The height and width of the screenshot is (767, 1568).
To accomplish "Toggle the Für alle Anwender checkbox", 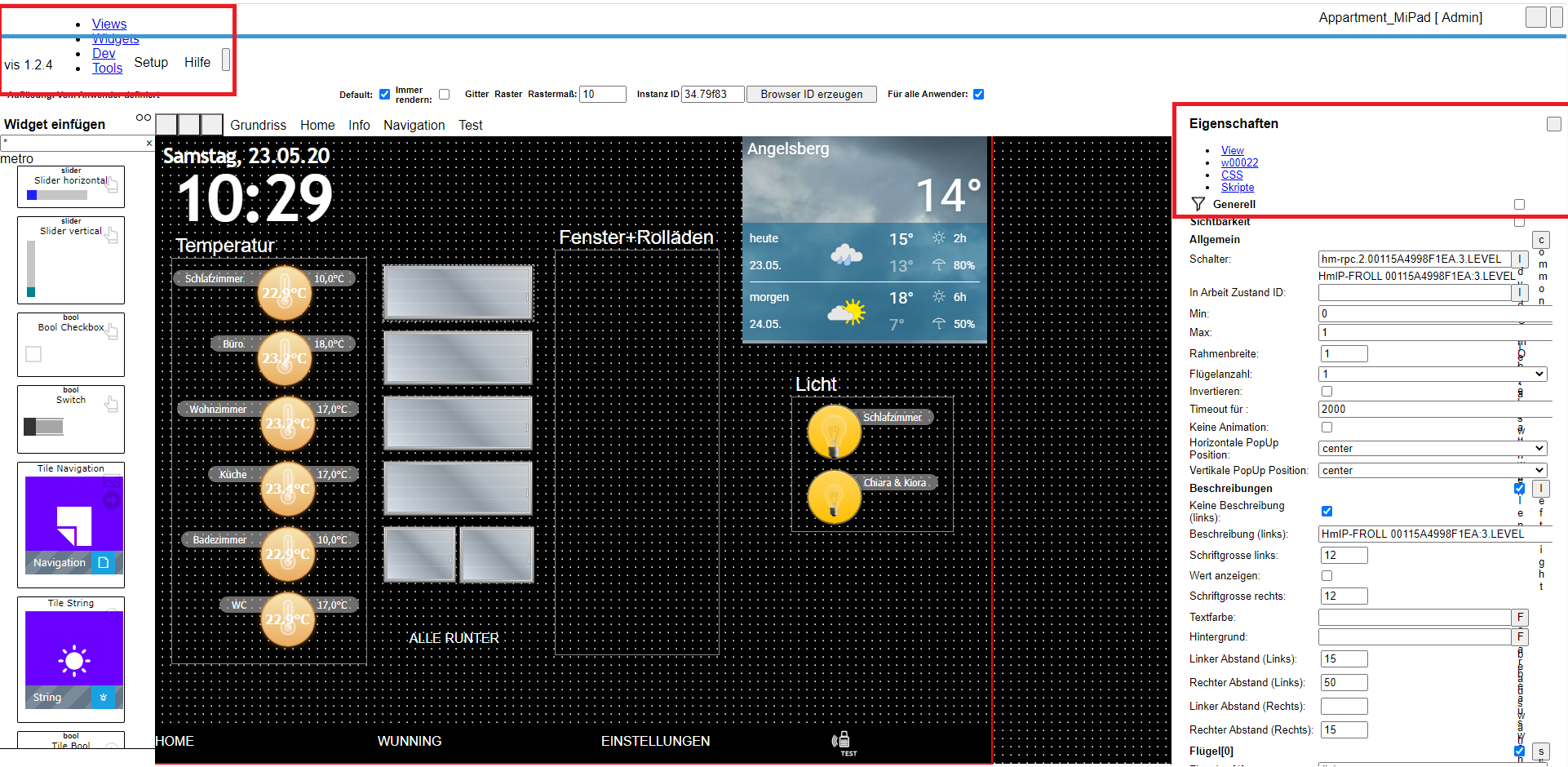I will pos(979,95).
